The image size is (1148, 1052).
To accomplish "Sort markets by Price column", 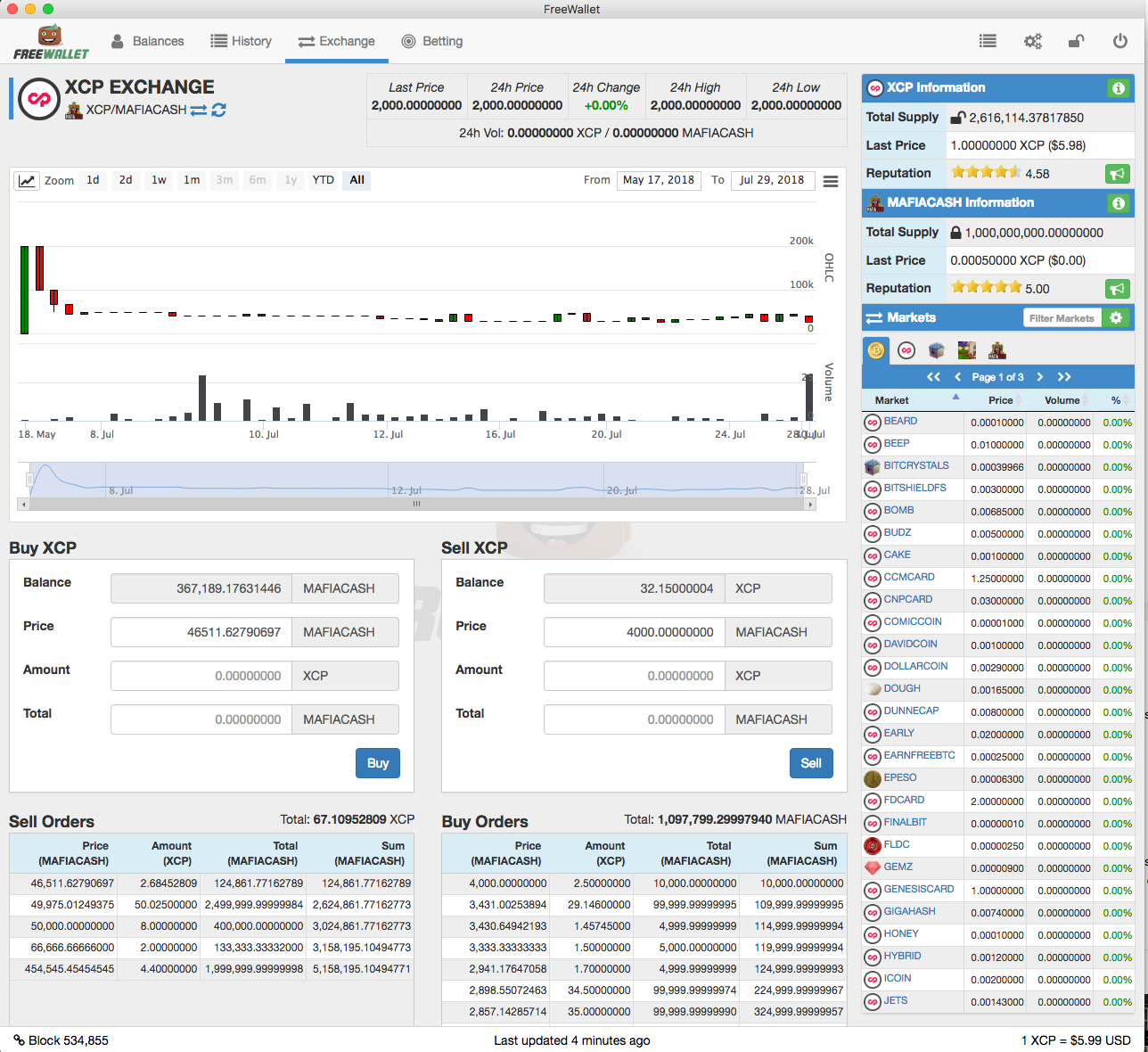I will pyautogui.click(x=995, y=400).
